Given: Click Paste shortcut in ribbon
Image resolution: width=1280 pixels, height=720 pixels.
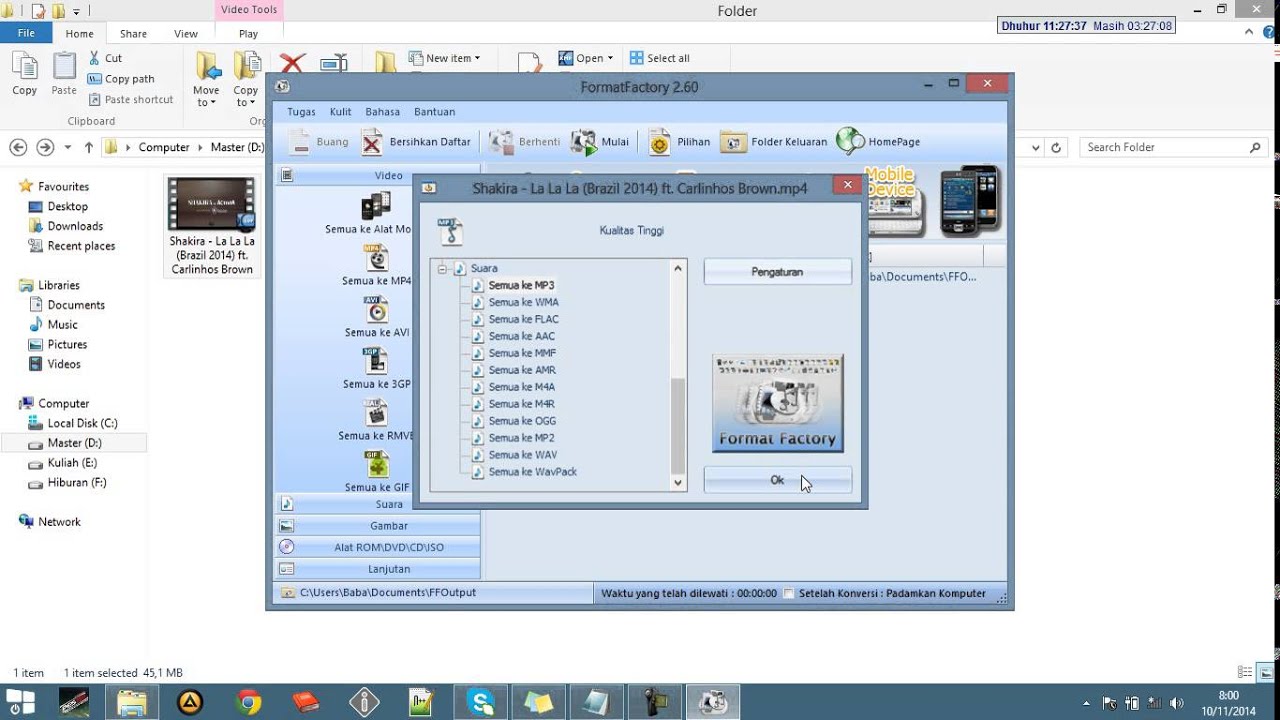Looking at the screenshot, I should pyautogui.click(x=130, y=100).
